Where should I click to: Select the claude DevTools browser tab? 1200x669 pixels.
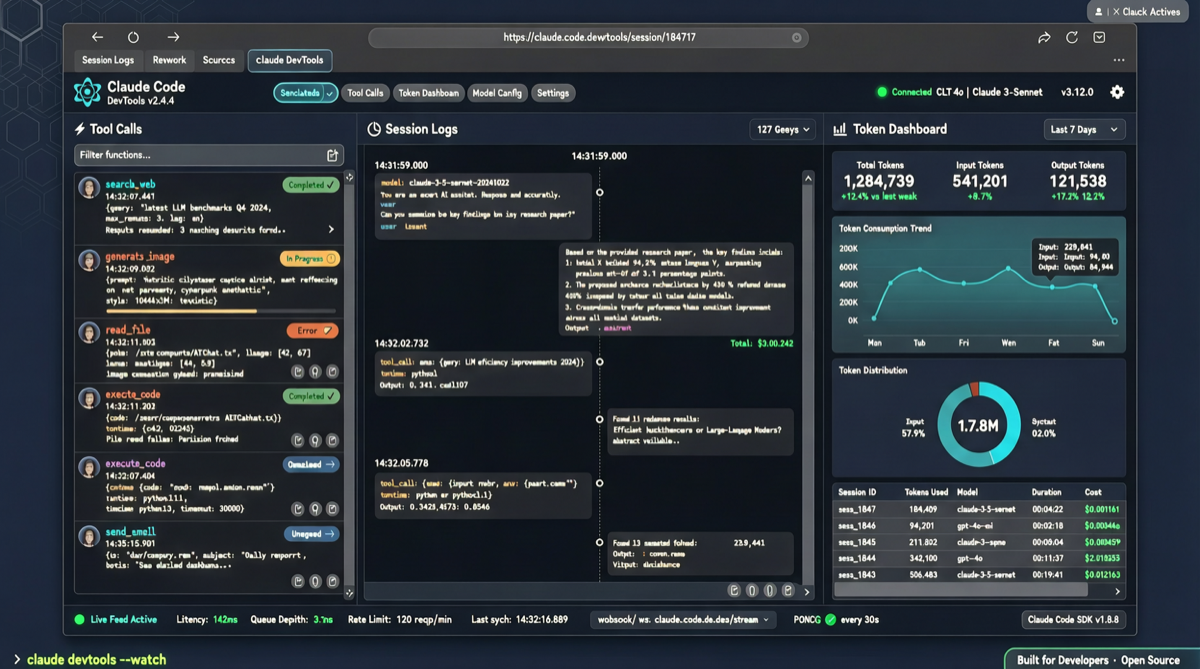(x=289, y=60)
